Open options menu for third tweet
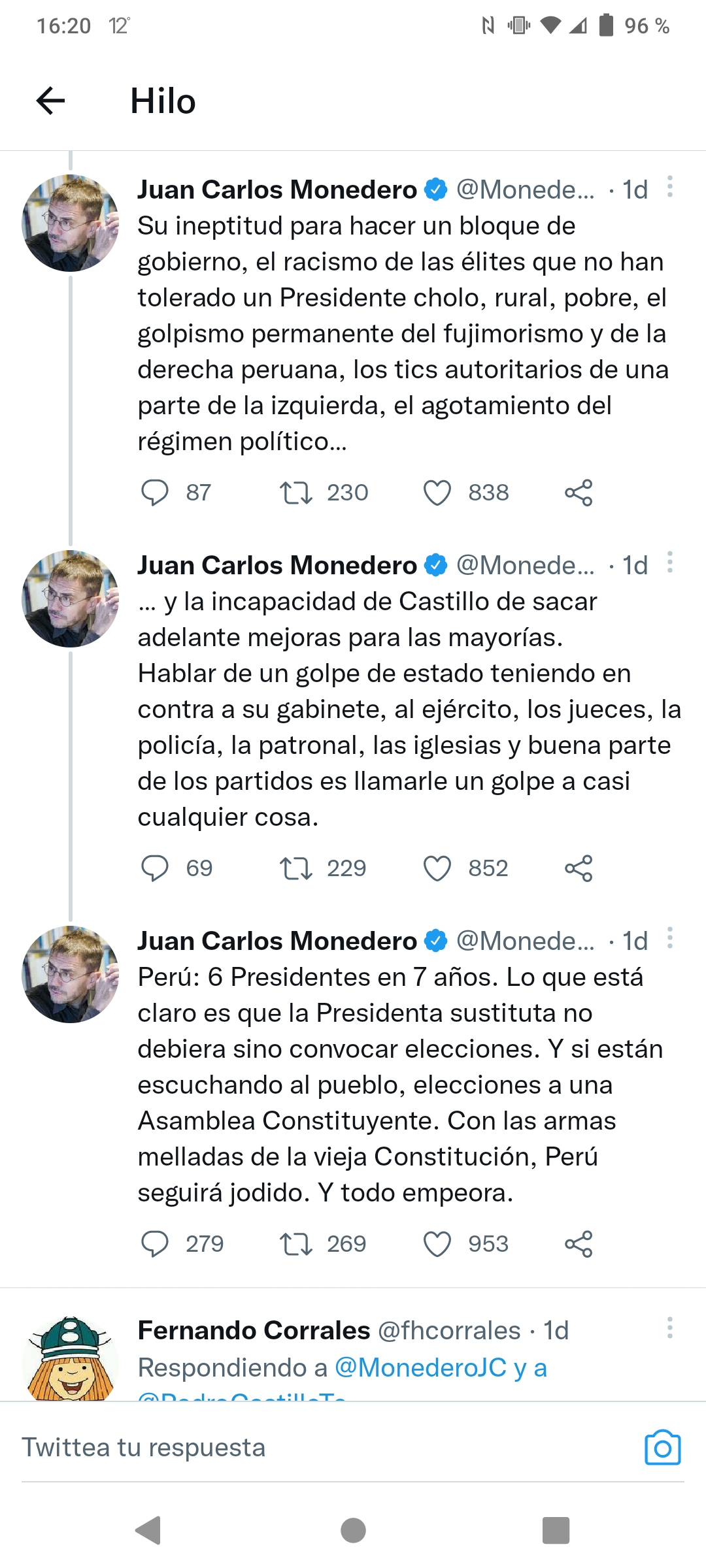 [669, 939]
